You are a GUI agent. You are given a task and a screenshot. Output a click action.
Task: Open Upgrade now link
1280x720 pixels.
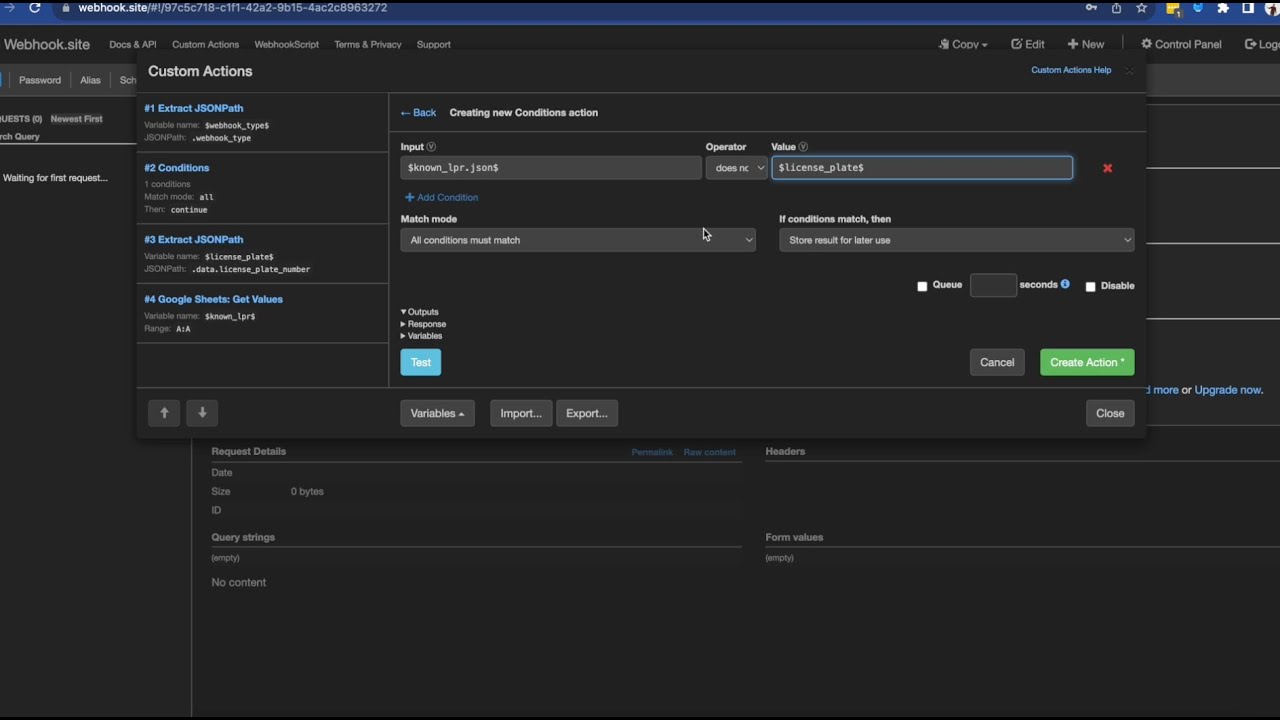click(x=1229, y=390)
